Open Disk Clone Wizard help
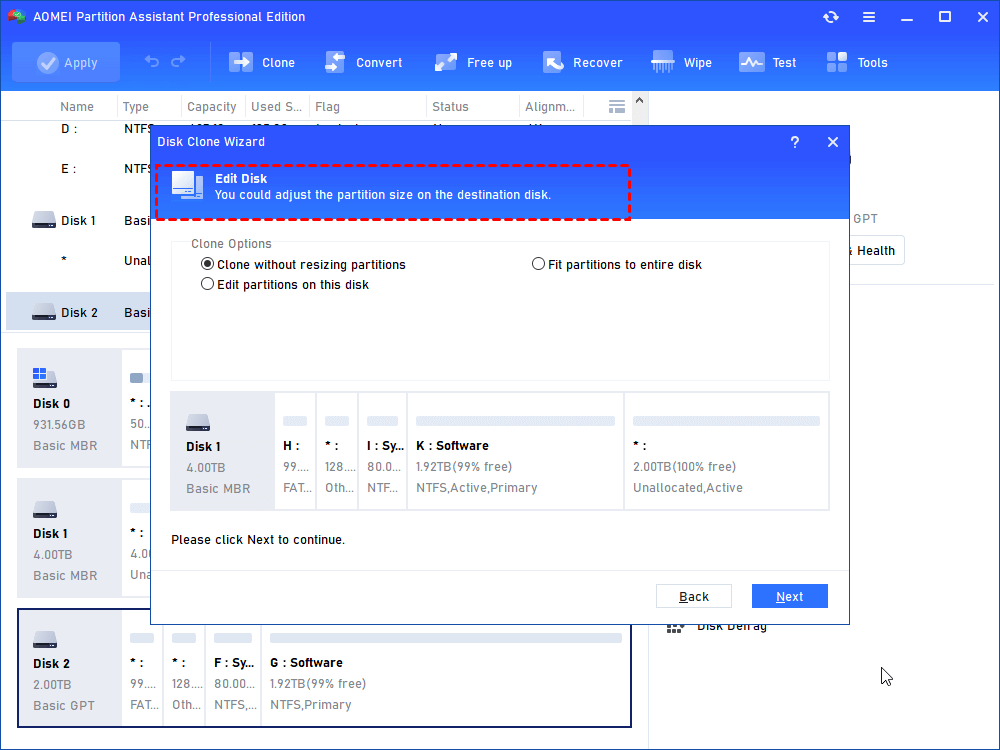The image size is (1000, 750). tap(795, 142)
